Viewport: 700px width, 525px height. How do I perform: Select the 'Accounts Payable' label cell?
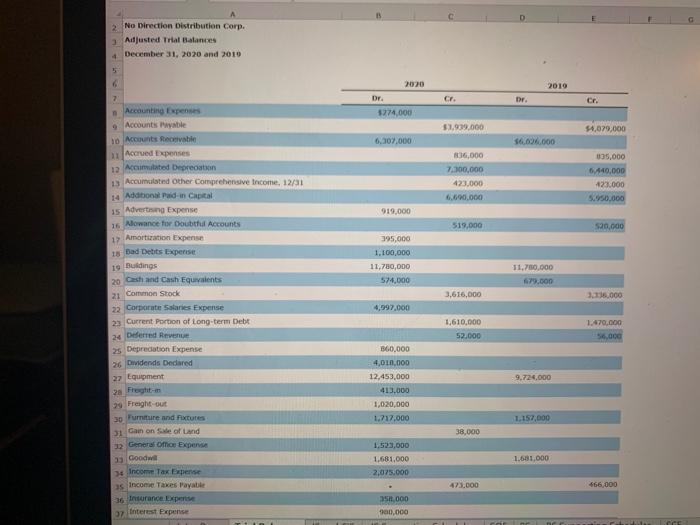pos(155,125)
